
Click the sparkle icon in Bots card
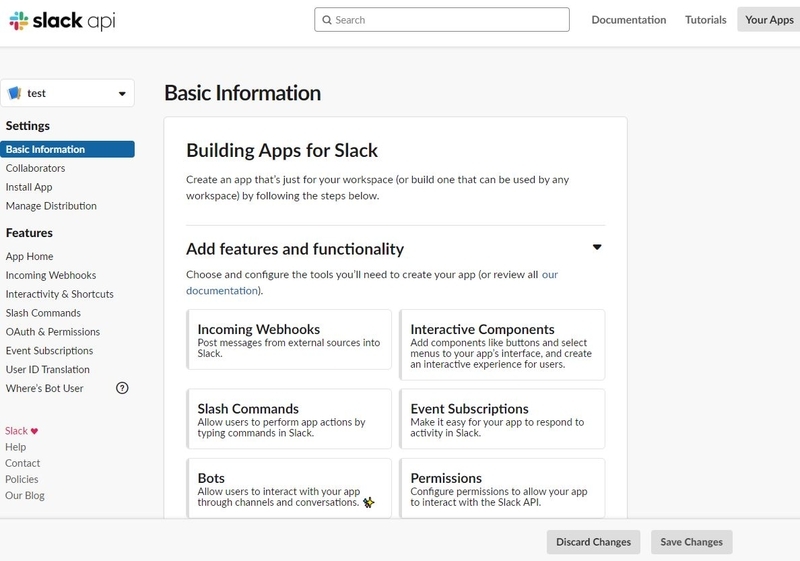(368, 502)
